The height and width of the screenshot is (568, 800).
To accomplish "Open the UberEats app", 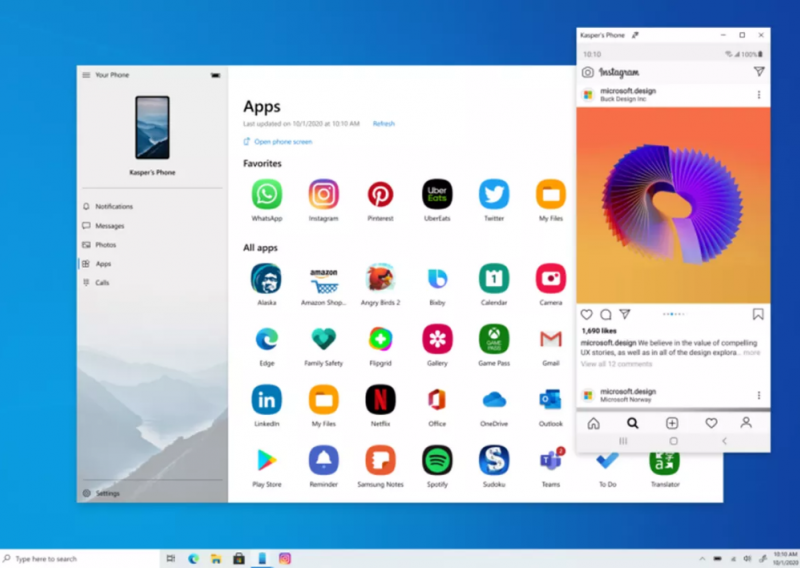I will [x=437, y=194].
